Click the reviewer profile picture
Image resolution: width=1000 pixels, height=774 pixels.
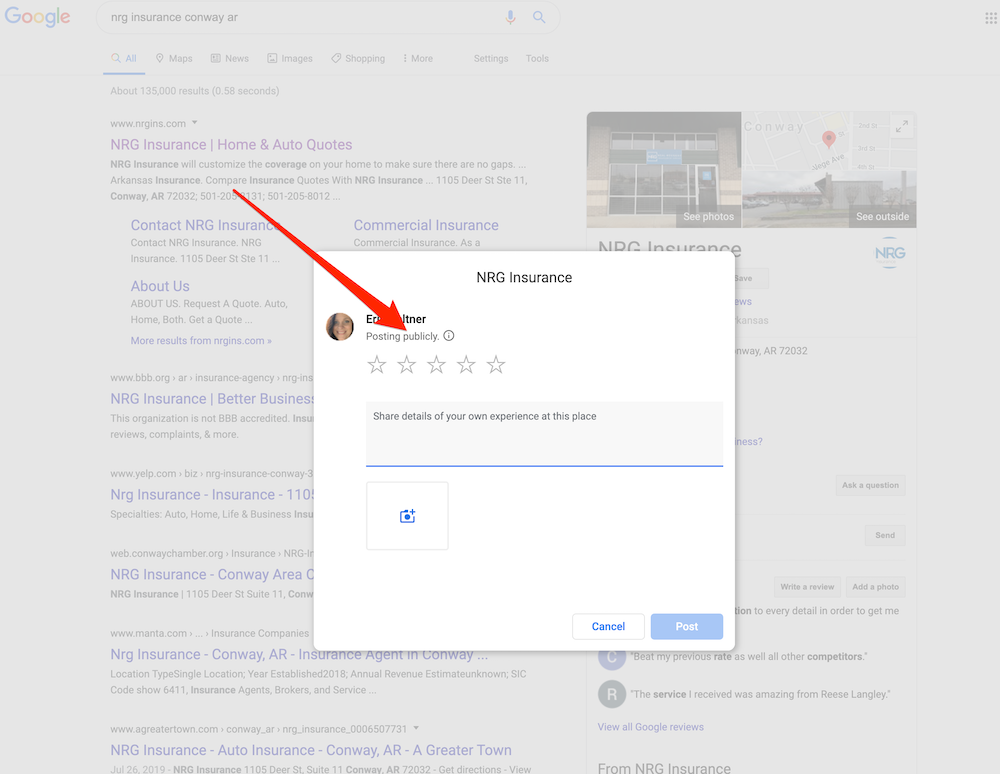[x=340, y=327]
